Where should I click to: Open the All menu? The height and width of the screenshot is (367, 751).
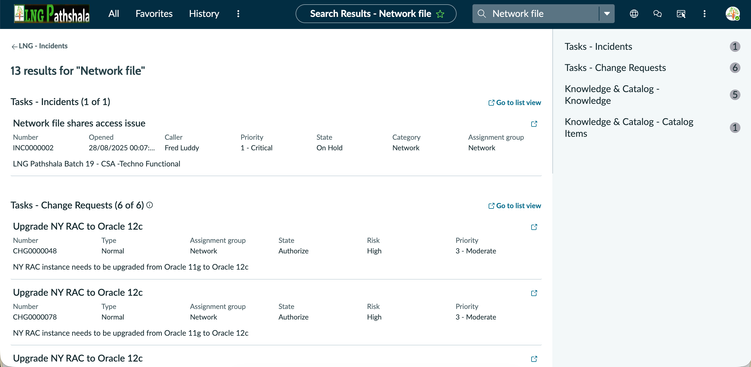tap(114, 14)
